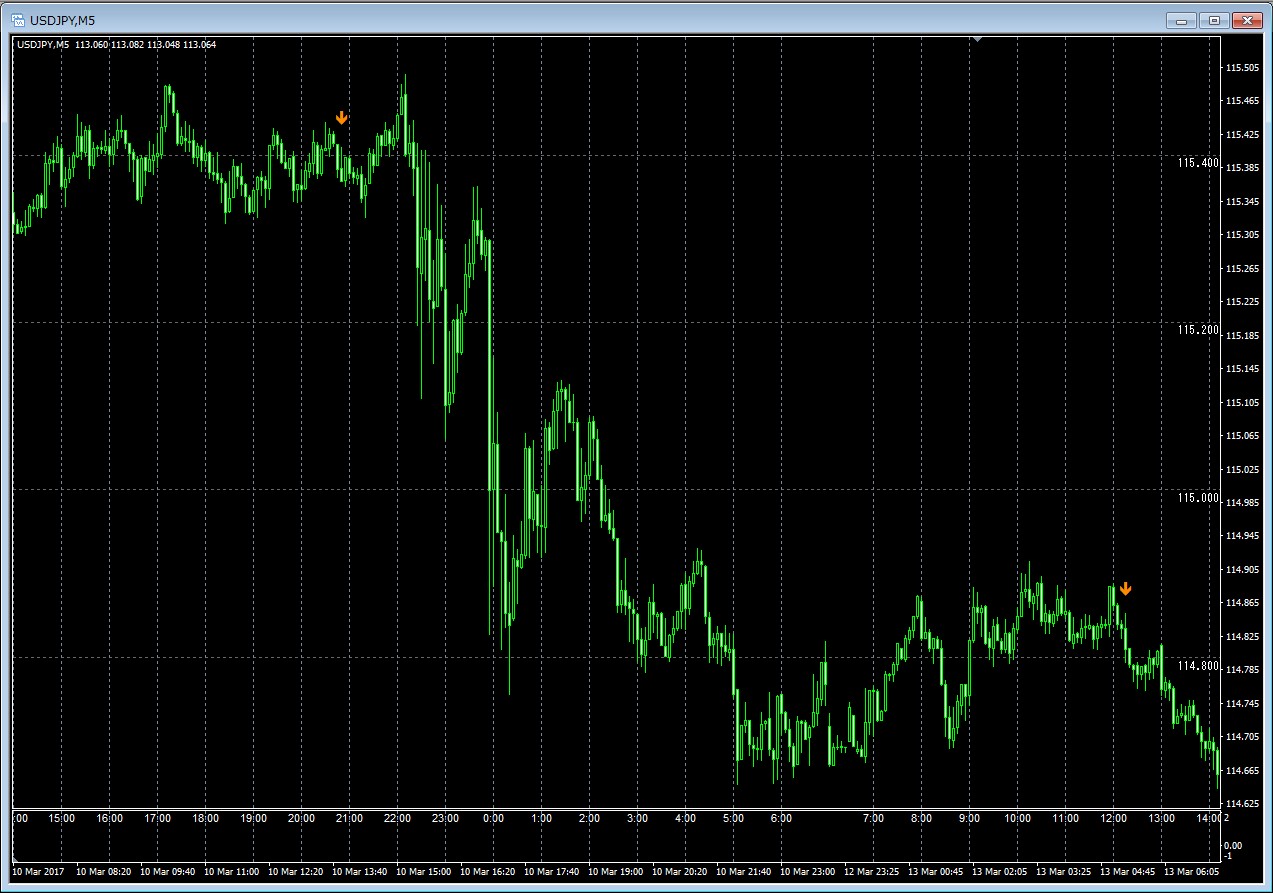Click the 115.305 price scale value
This screenshot has height=893, width=1273.
pos(1241,235)
